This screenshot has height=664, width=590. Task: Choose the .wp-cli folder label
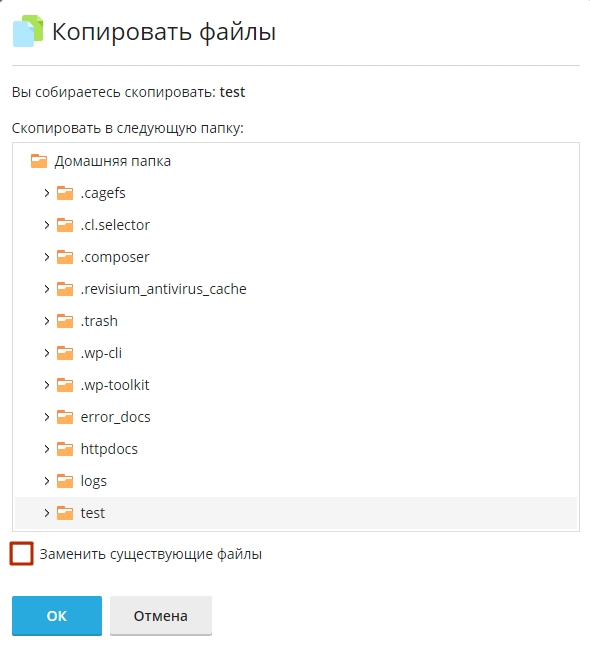click(101, 353)
